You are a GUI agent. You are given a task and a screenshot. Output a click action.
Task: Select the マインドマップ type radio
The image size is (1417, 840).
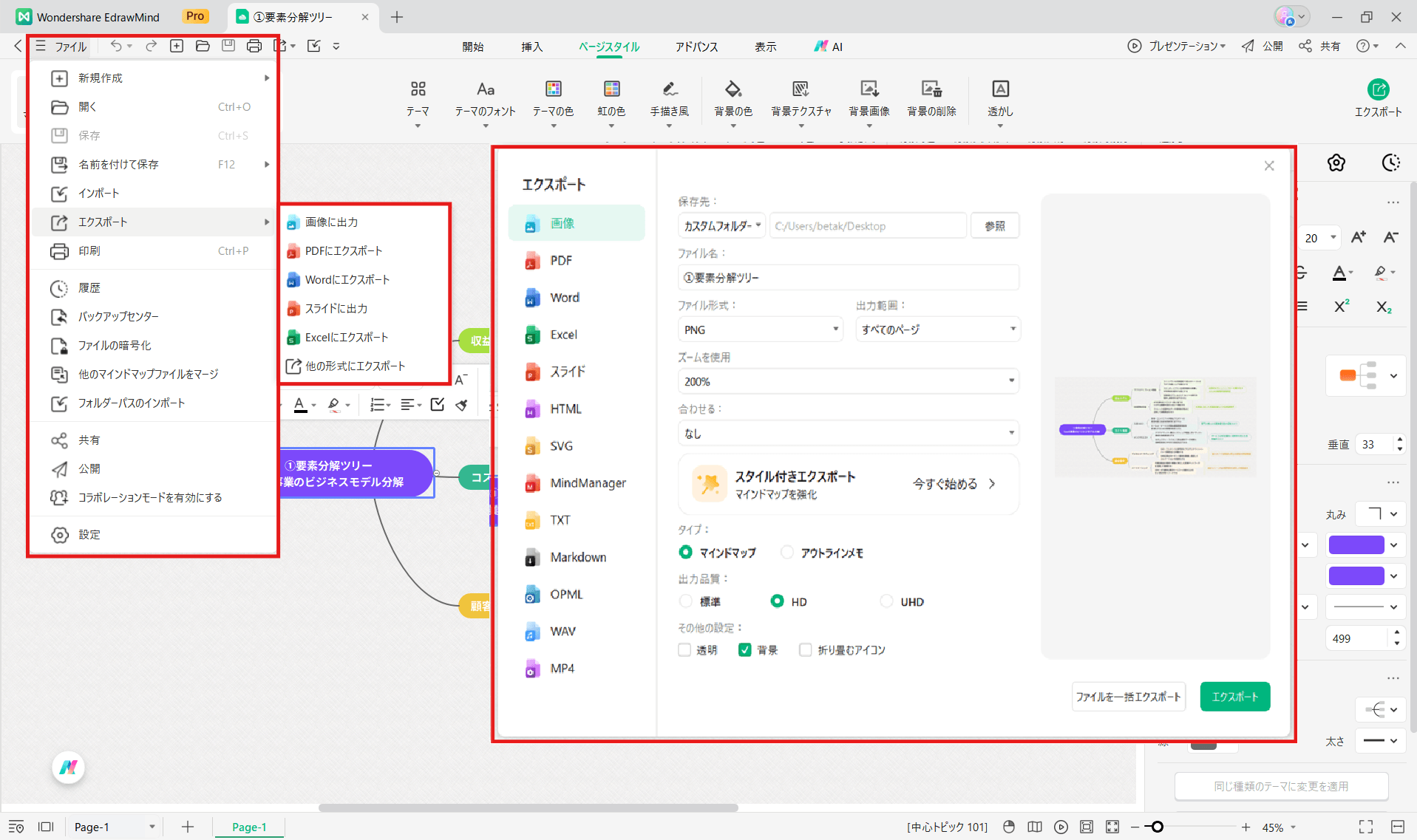686,552
